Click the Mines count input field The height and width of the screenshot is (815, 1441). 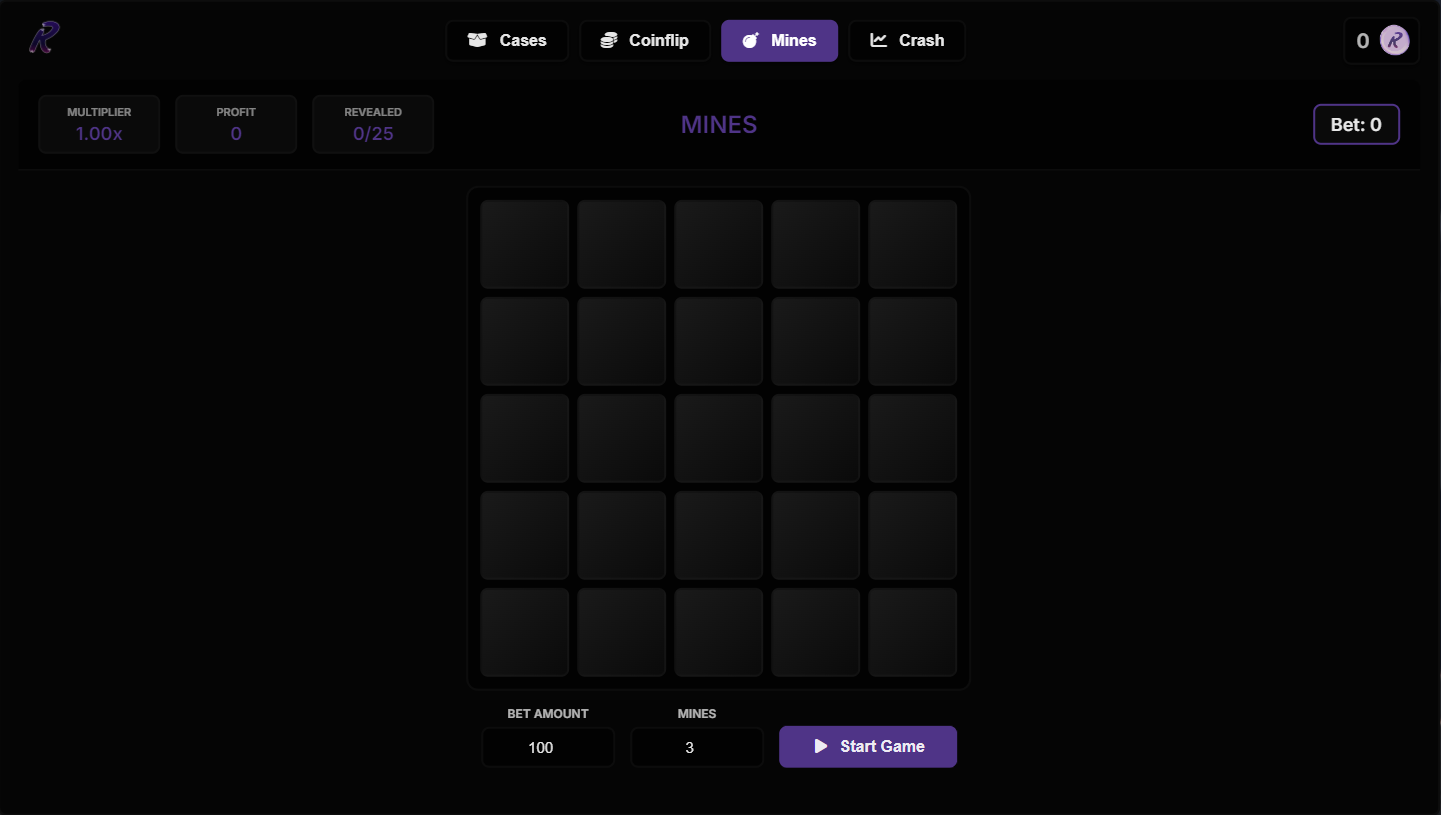(x=697, y=748)
